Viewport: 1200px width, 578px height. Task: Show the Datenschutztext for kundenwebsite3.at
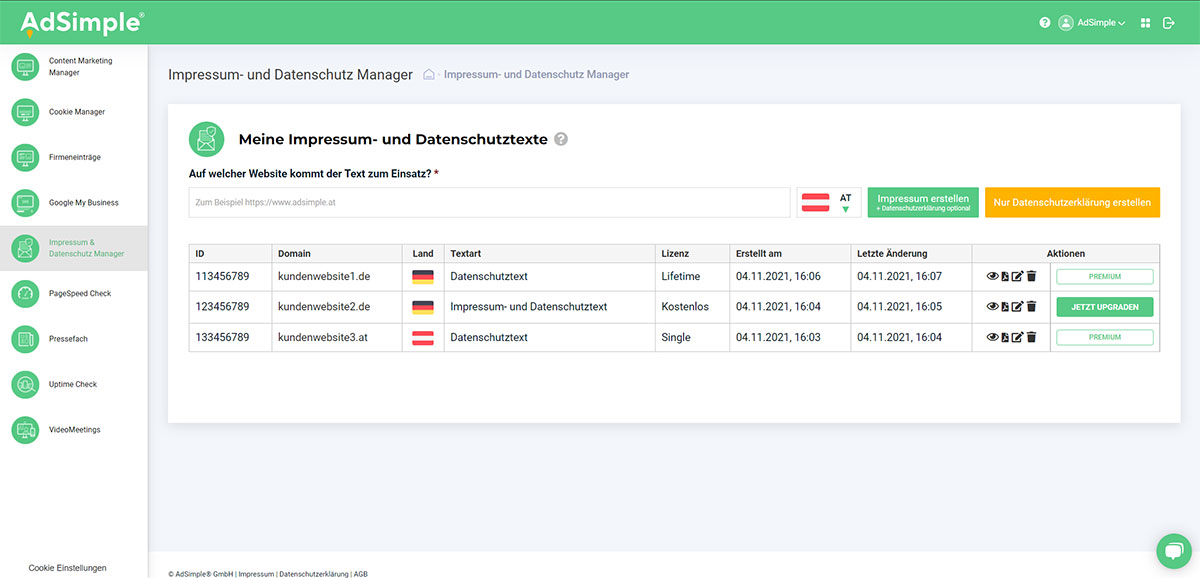point(991,337)
